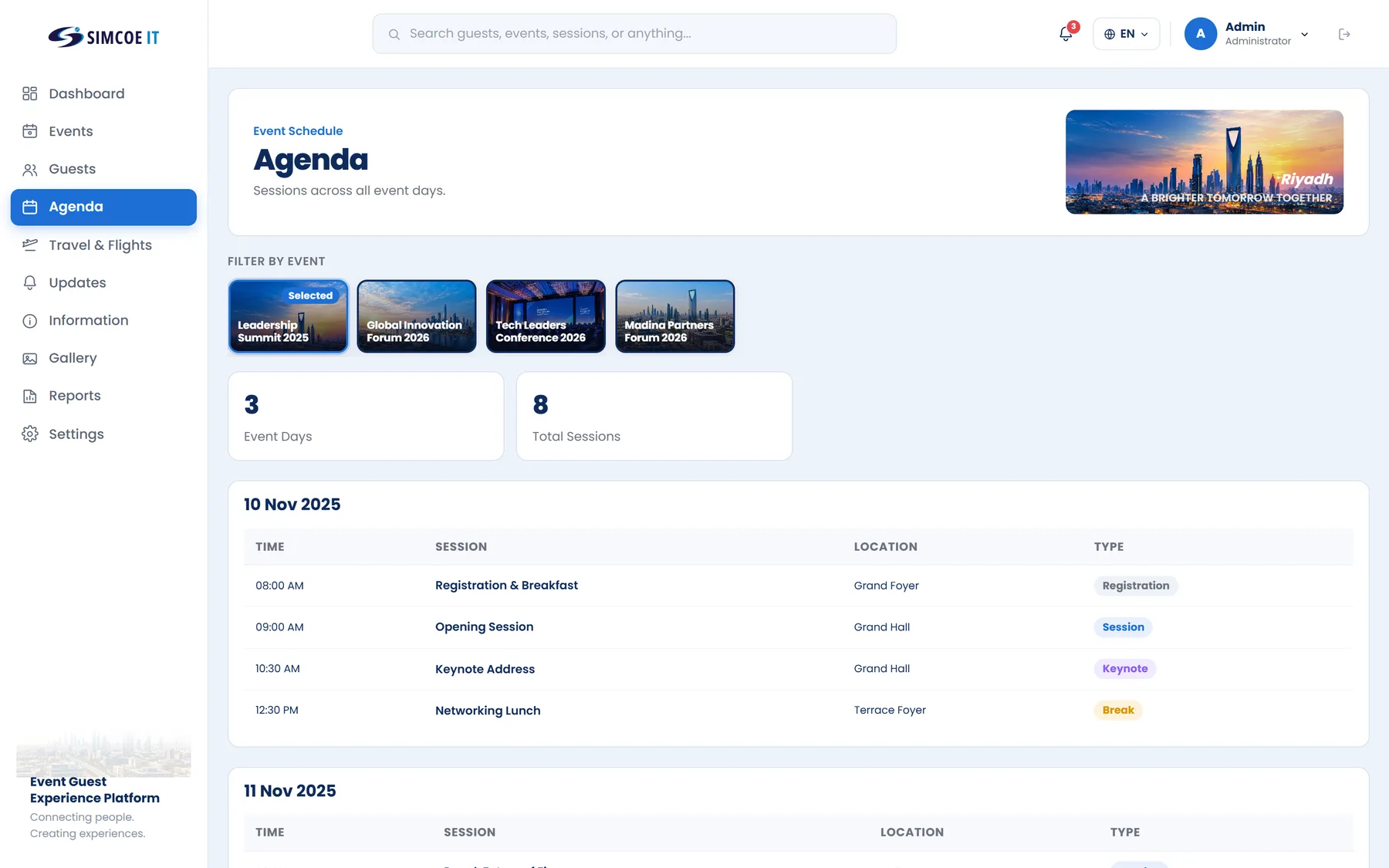Click the Events calendar icon in the sidebar

coord(30,131)
